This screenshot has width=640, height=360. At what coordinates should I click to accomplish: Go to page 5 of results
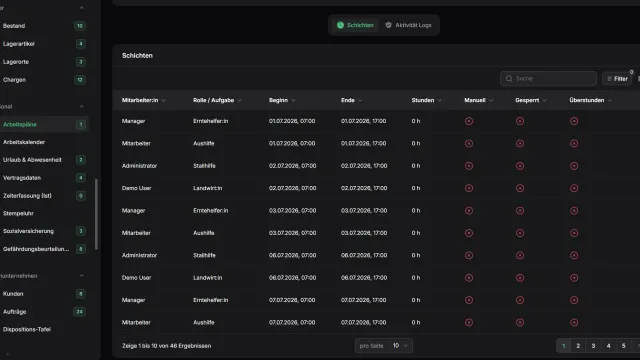(623, 346)
